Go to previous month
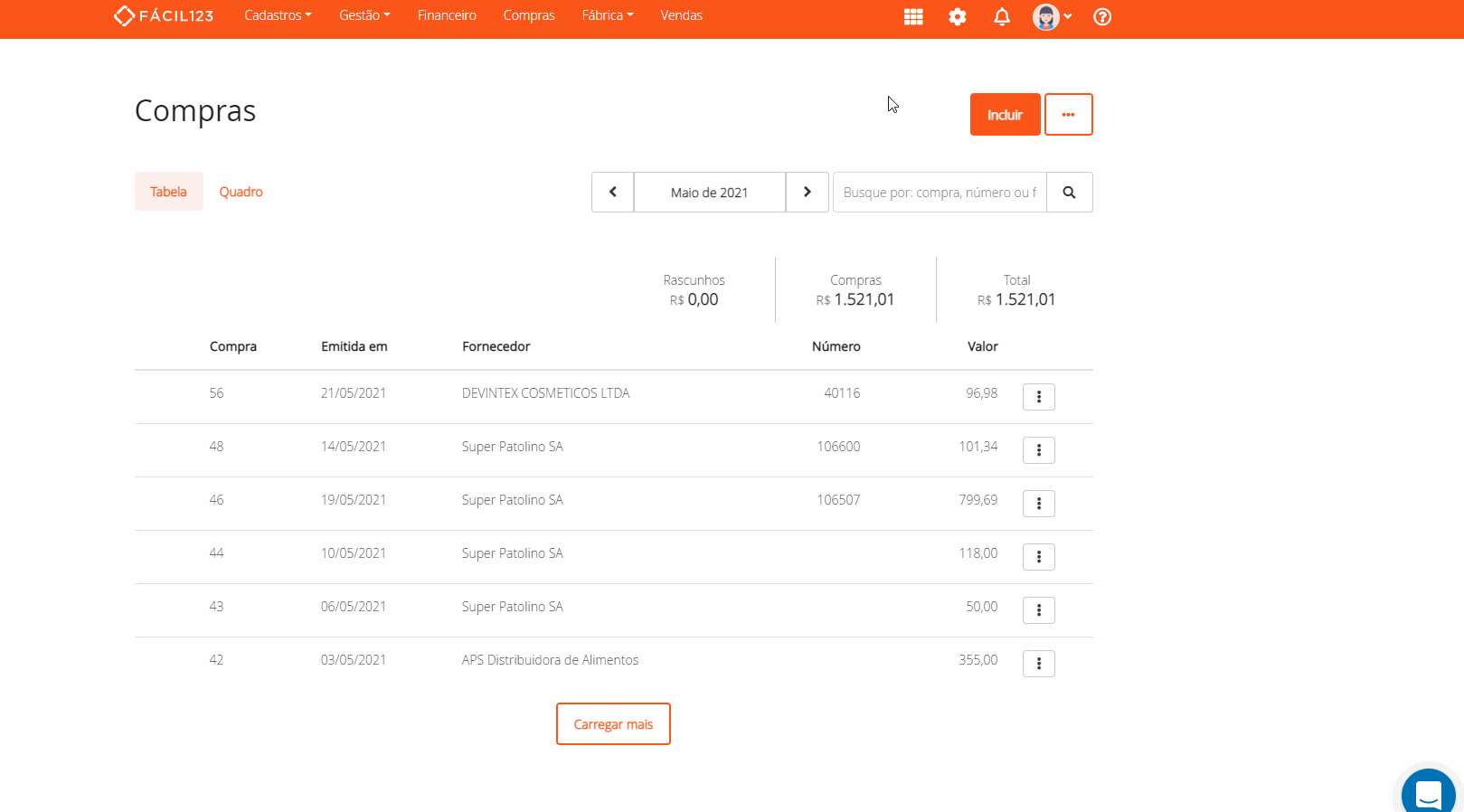This screenshot has height=812, width=1464. pos(613,193)
